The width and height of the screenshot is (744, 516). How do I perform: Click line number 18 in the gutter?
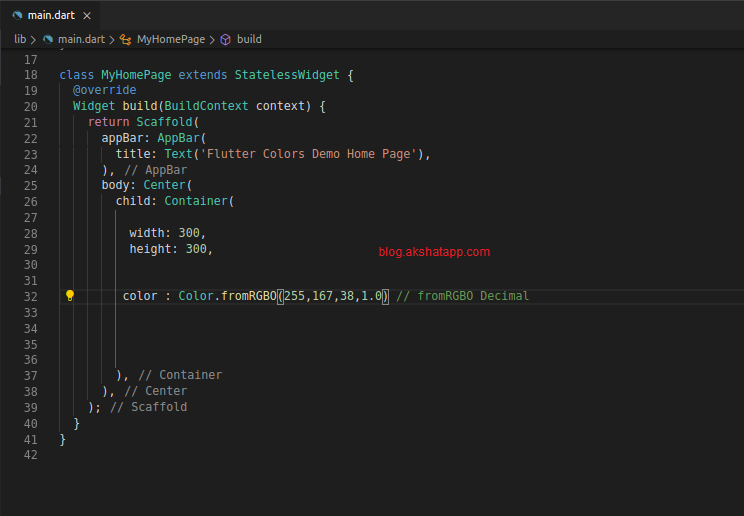(x=30, y=75)
